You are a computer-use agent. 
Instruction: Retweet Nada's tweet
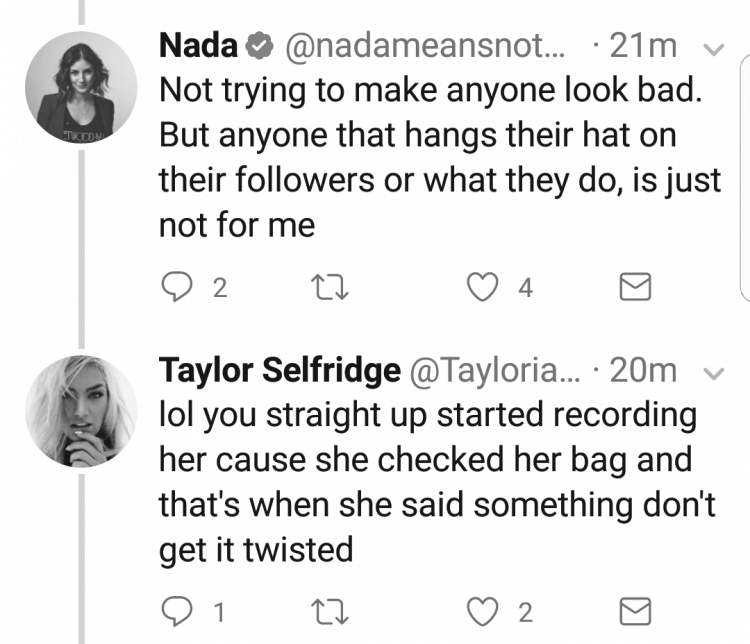[330, 287]
